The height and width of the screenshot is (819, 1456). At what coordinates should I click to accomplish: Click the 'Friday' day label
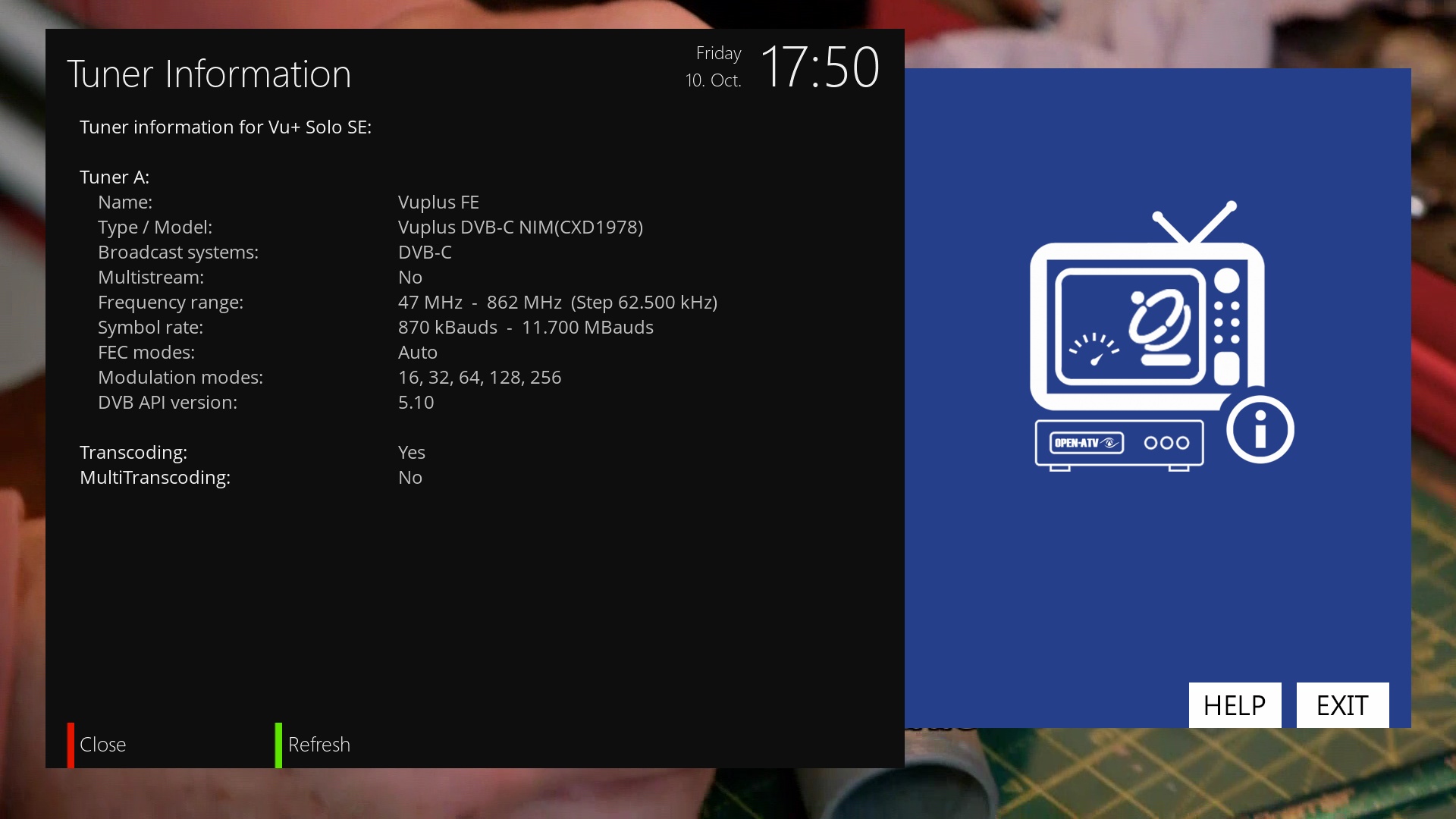click(x=718, y=53)
